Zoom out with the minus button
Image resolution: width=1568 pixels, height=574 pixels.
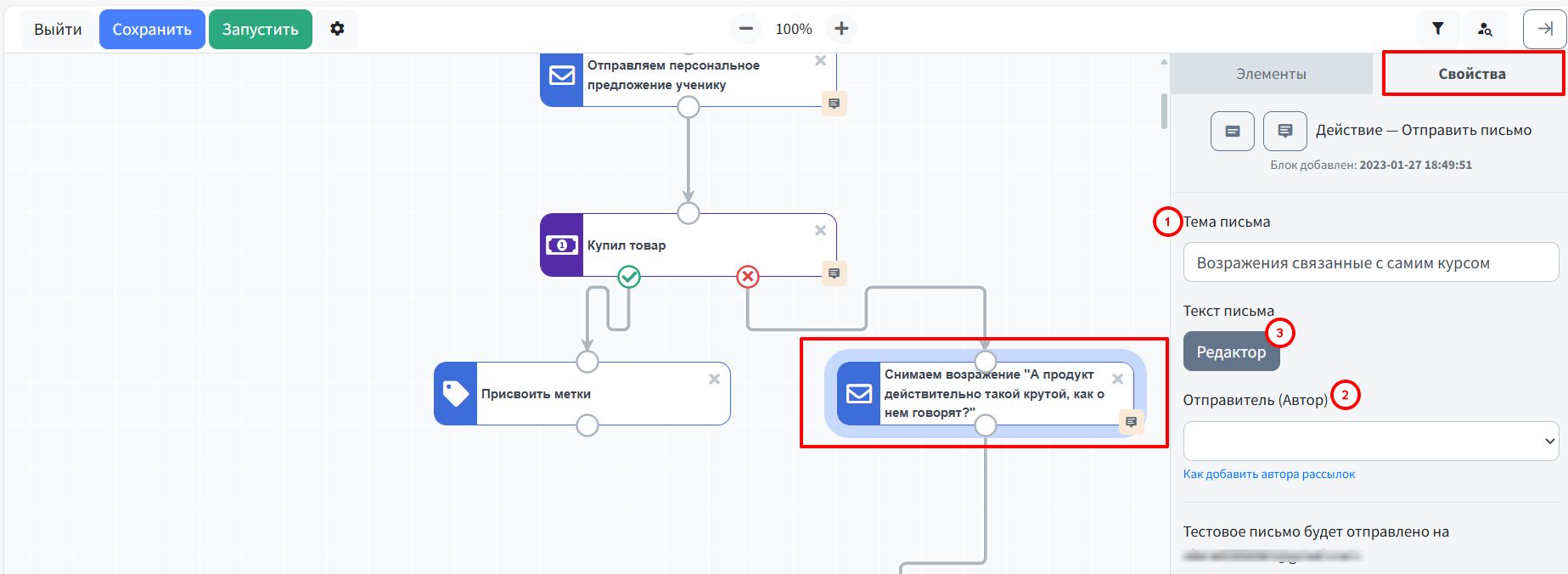(x=746, y=29)
